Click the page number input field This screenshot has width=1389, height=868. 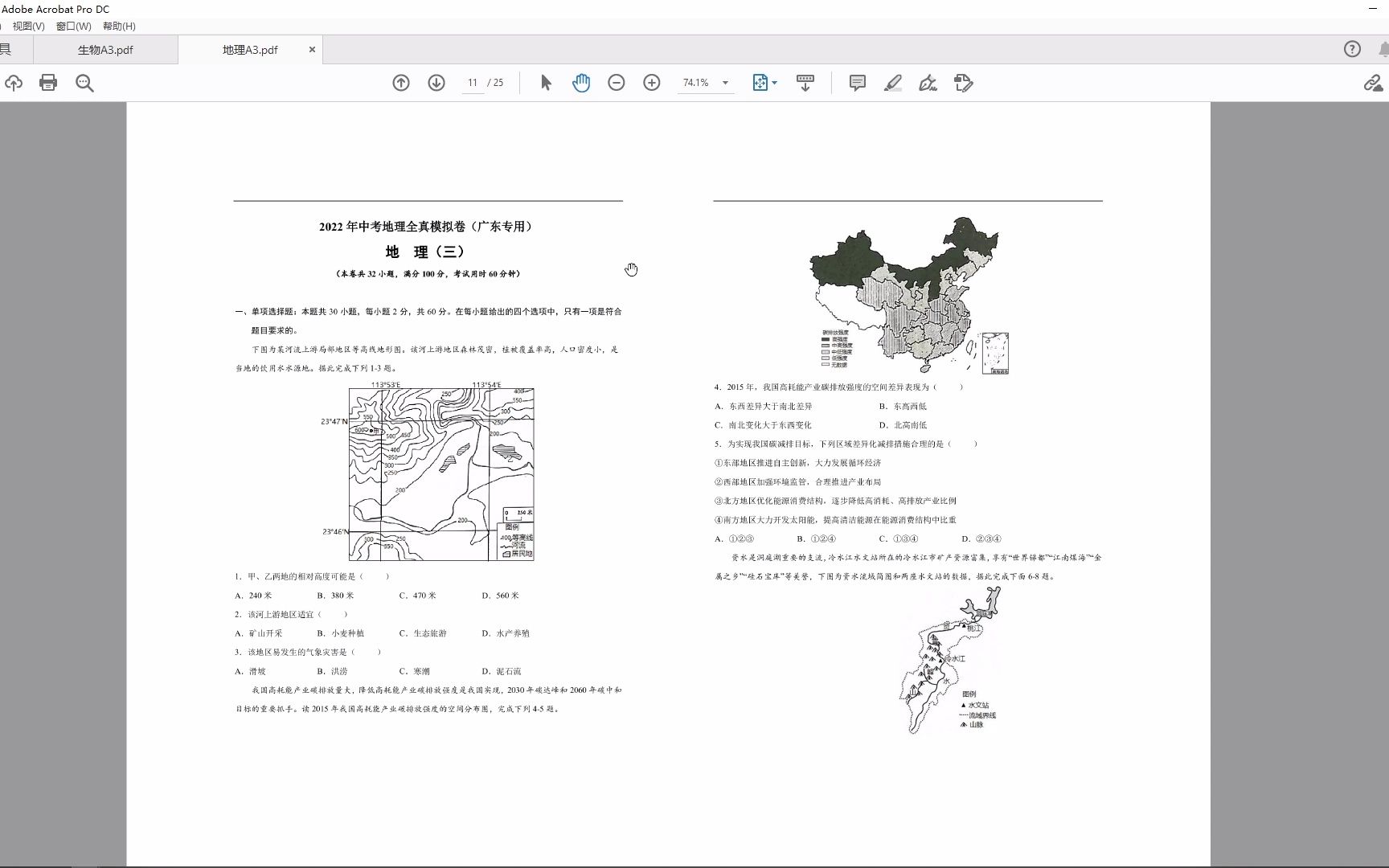pyautogui.click(x=473, y=83)
